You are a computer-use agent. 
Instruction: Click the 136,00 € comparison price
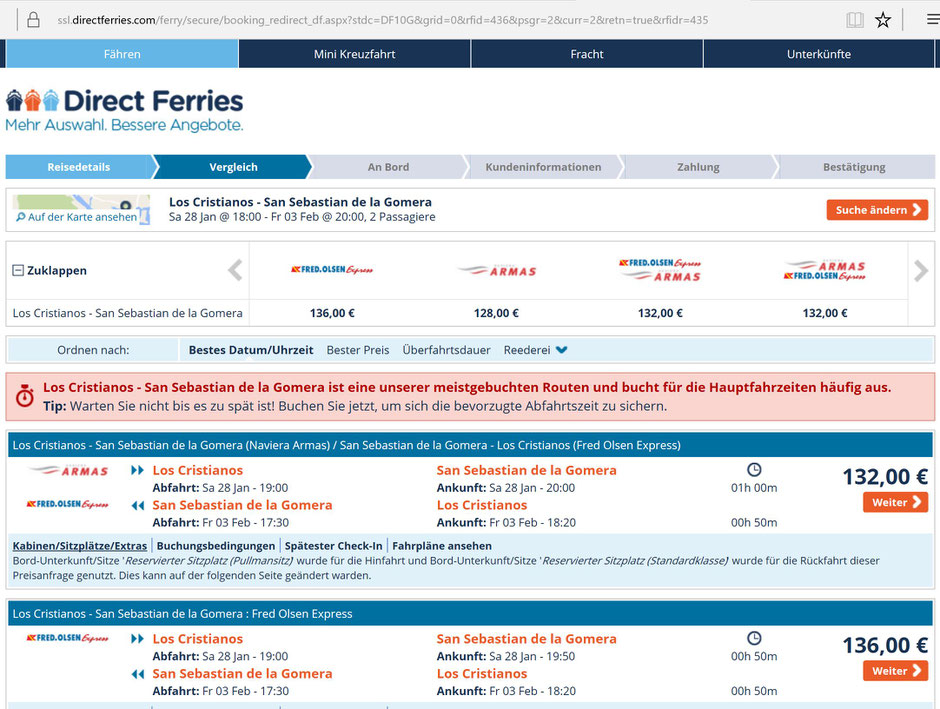pyautogui.click(x=332, y=313)
